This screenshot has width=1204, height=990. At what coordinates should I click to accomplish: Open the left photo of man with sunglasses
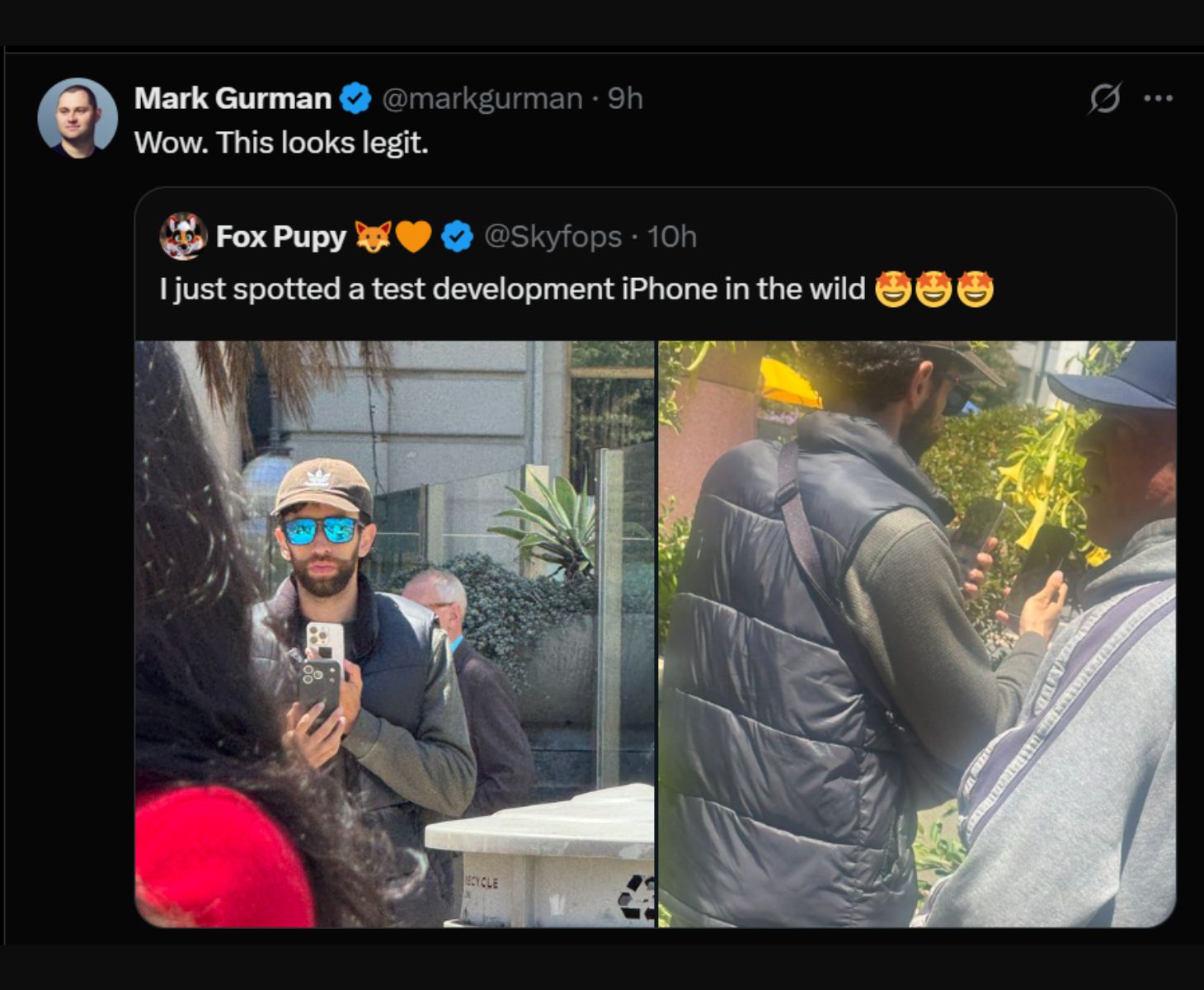[x=395, y=634]
